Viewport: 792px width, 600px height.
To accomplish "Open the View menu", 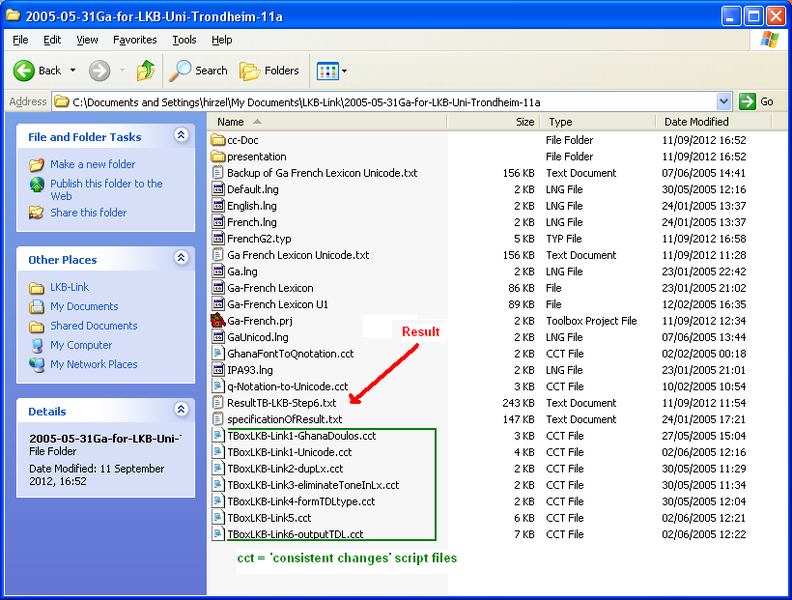I will tap(87, 40).
